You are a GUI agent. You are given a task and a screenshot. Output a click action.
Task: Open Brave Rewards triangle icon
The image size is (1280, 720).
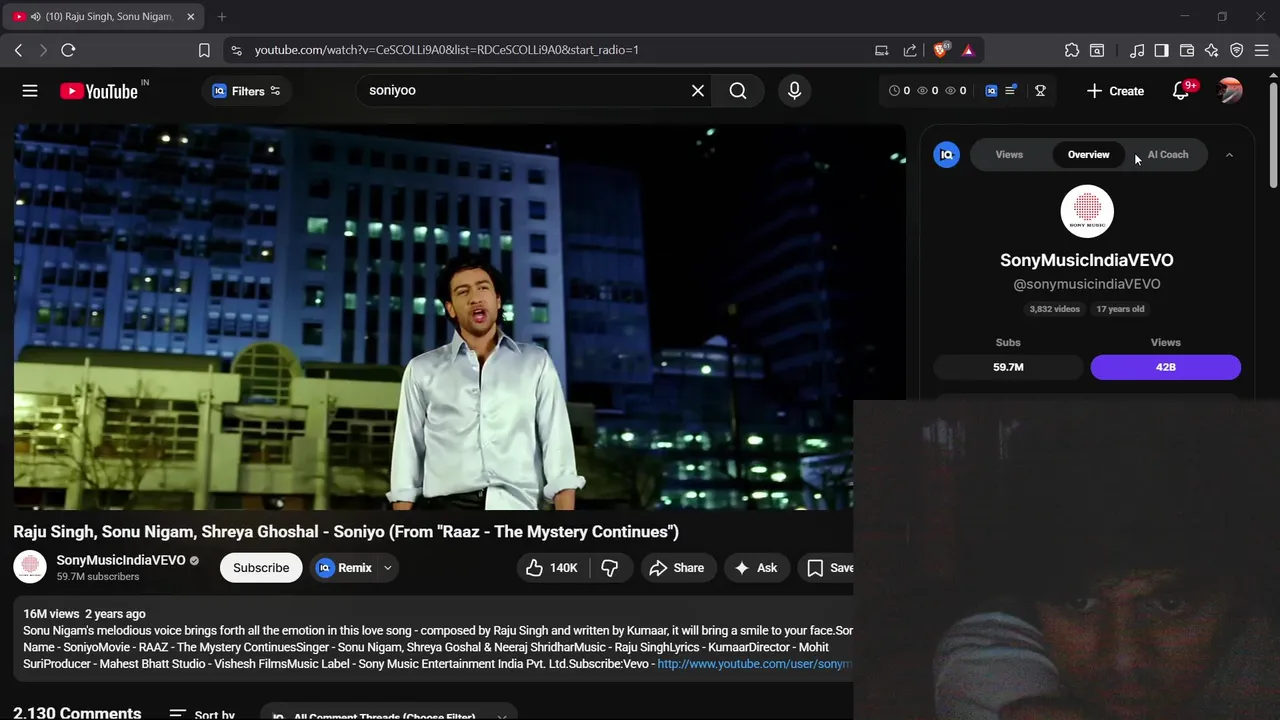tap(968, 50)
